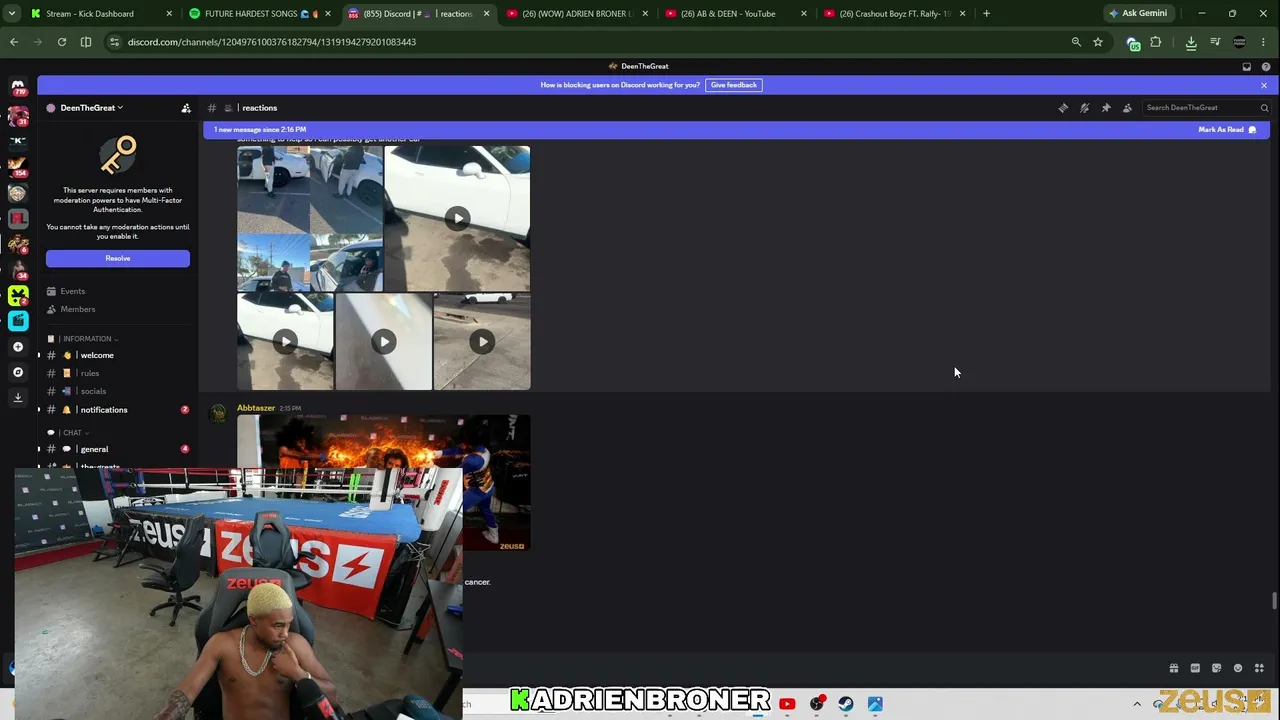Open a new browser tab
The width and height of the screenshot is (1280, 720).
point(986,14)
